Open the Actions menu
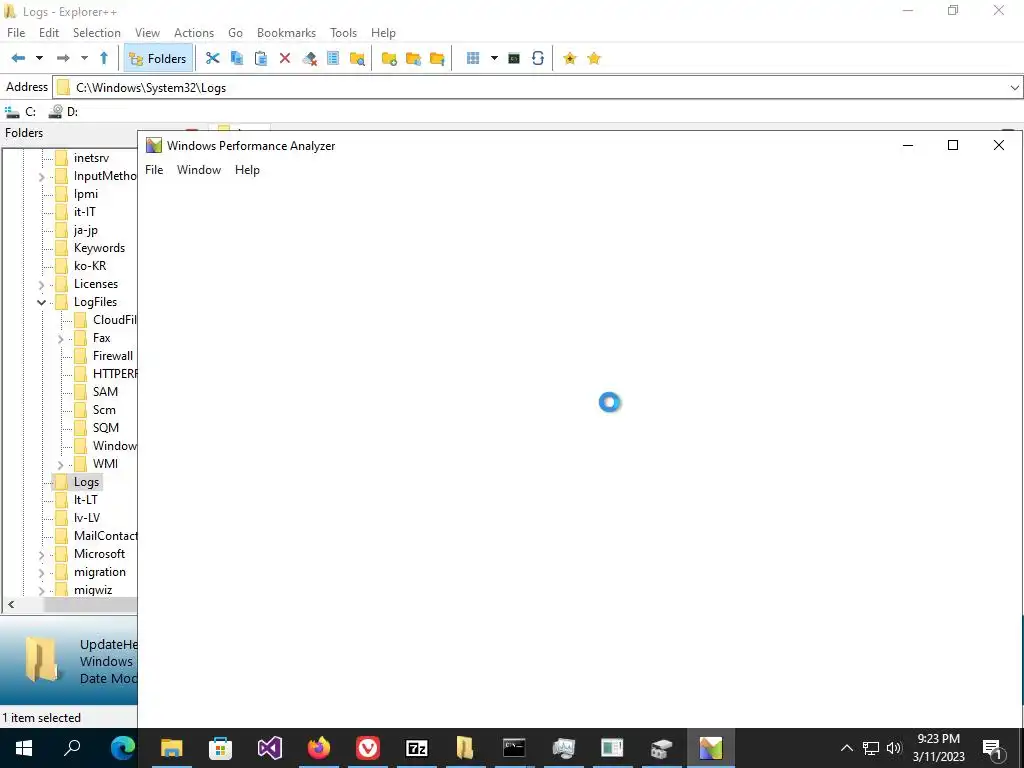The width and height of the screenshot is (1024, 768). (194, 33)
